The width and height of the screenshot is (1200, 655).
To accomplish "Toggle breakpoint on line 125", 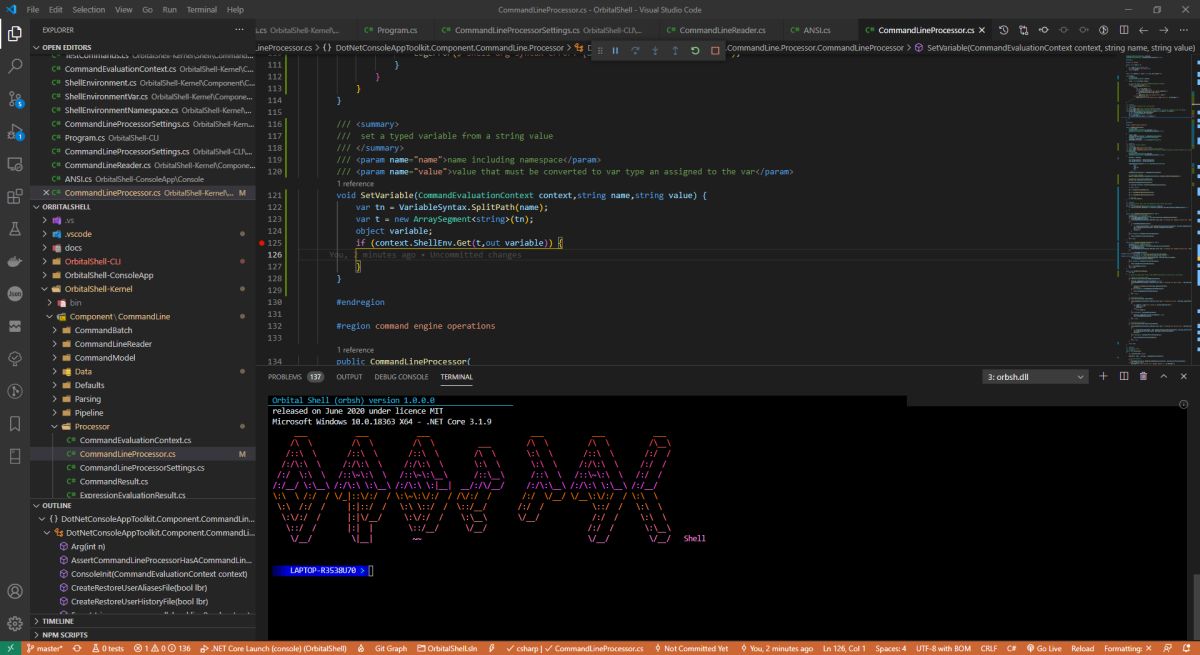I will (x=262, y=243).
